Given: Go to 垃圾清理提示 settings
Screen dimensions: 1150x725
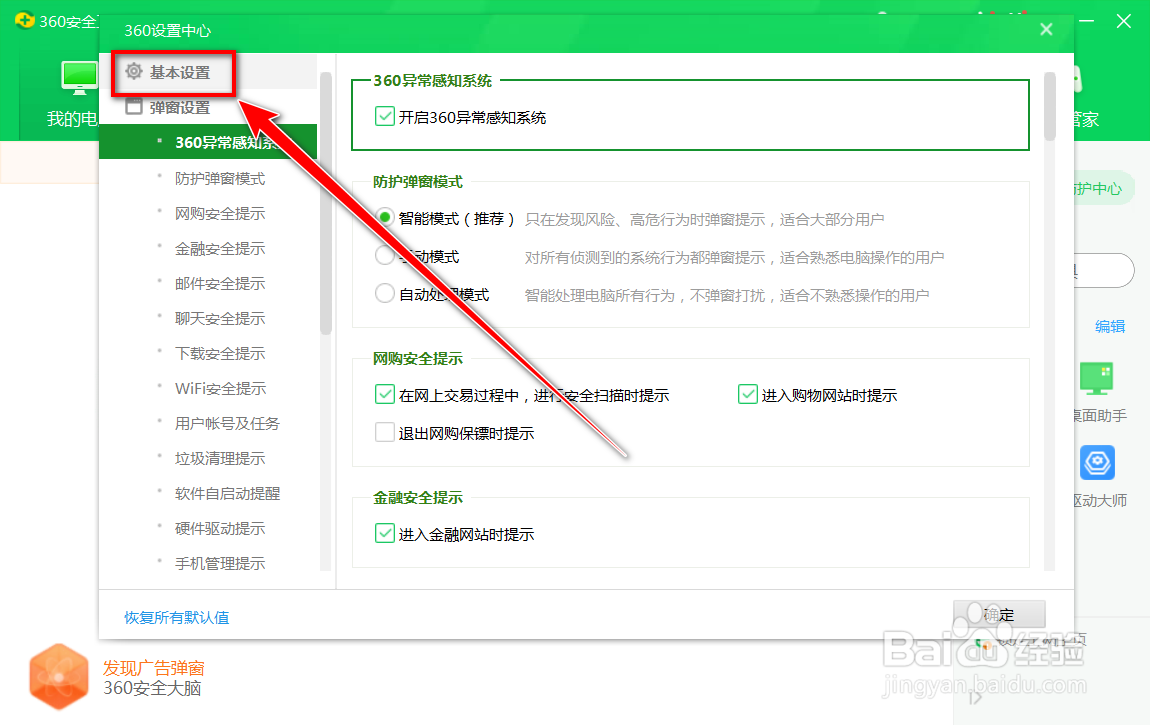Looking at the screenshot, I should coord(219,459).
